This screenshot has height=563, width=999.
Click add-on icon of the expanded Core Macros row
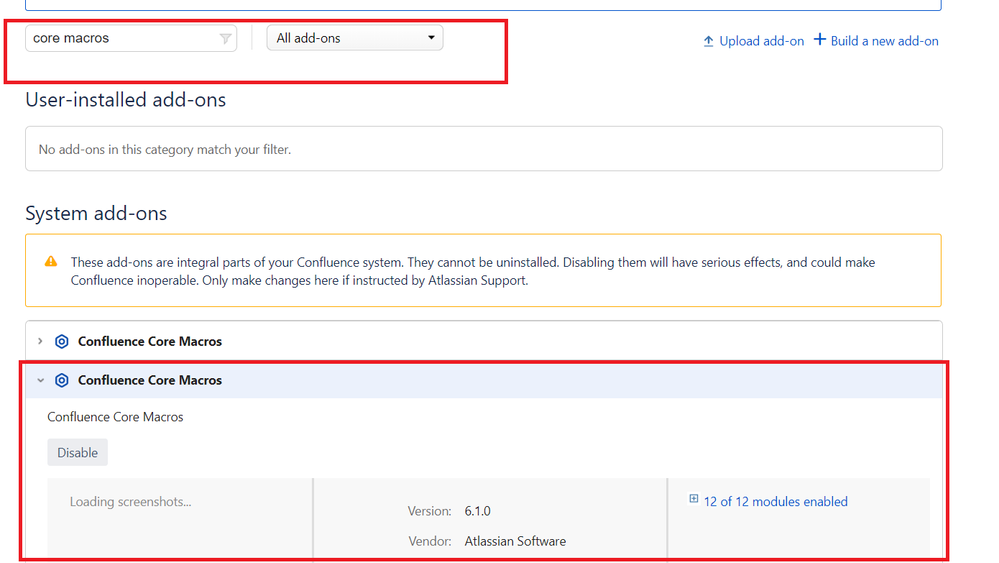pyautogui.click(x=62, y=380)
